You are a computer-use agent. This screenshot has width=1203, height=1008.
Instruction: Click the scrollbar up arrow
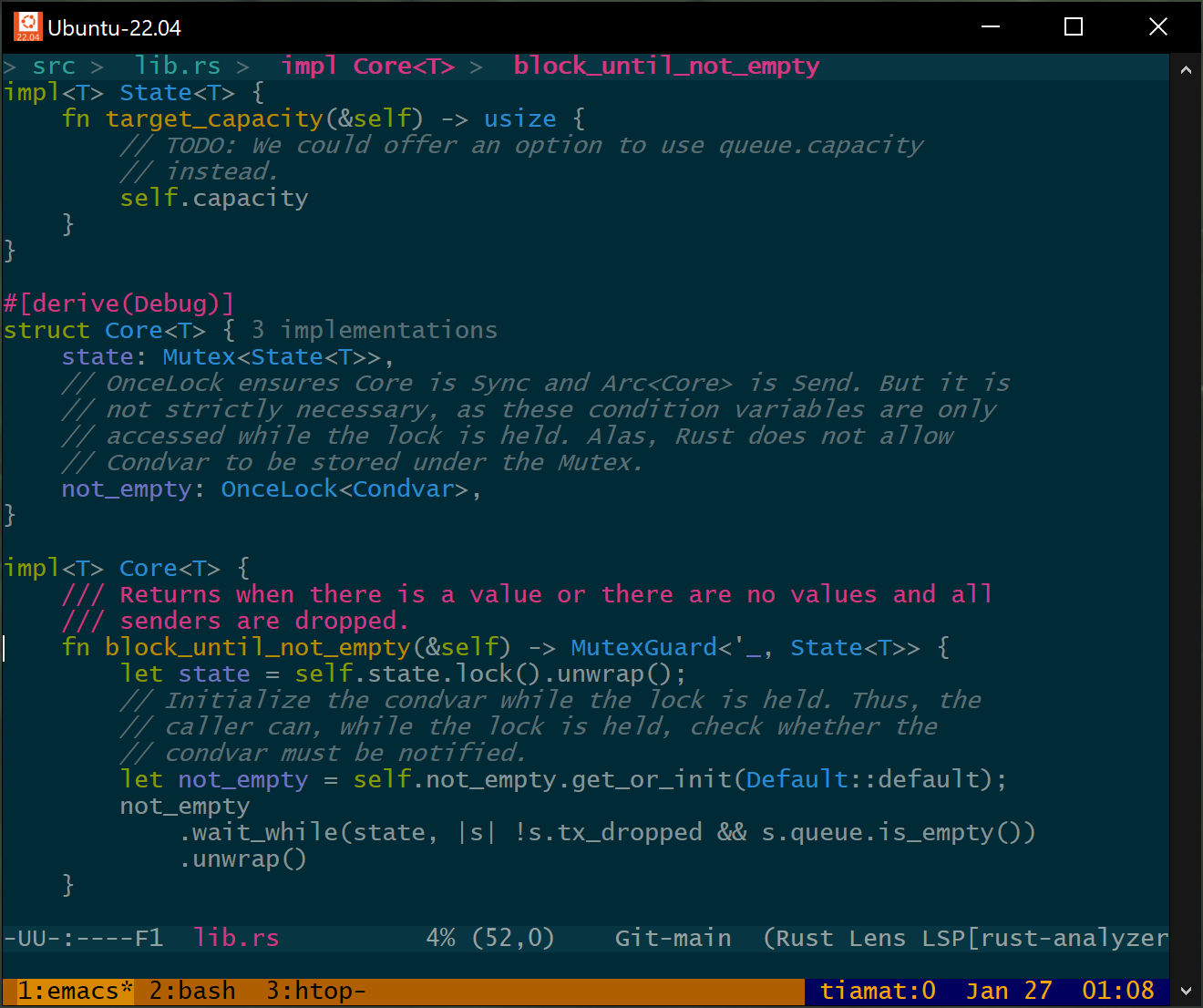(x=1186, y=70)
